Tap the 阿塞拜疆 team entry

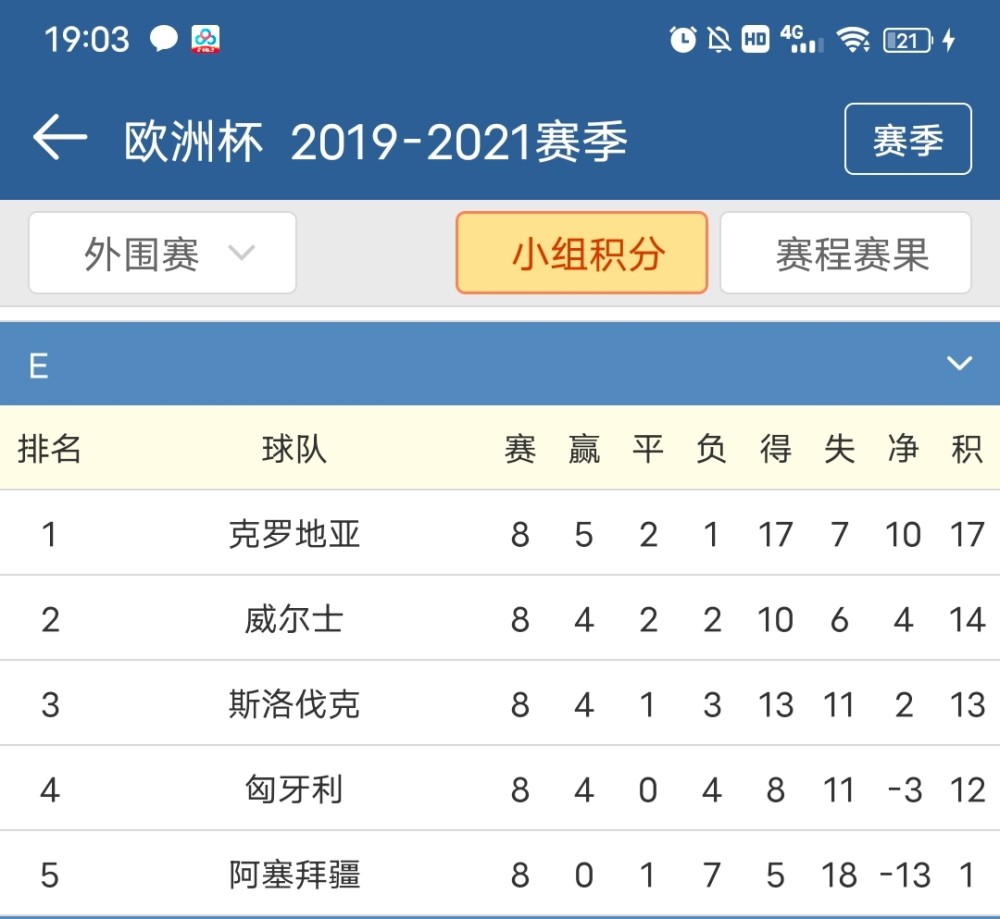[294, 875]
